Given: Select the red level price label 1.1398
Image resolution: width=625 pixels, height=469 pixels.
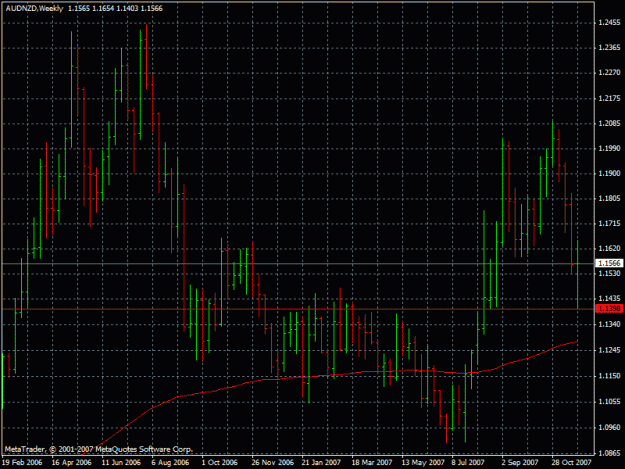Looking at the screenshot, I should (609, 308).
